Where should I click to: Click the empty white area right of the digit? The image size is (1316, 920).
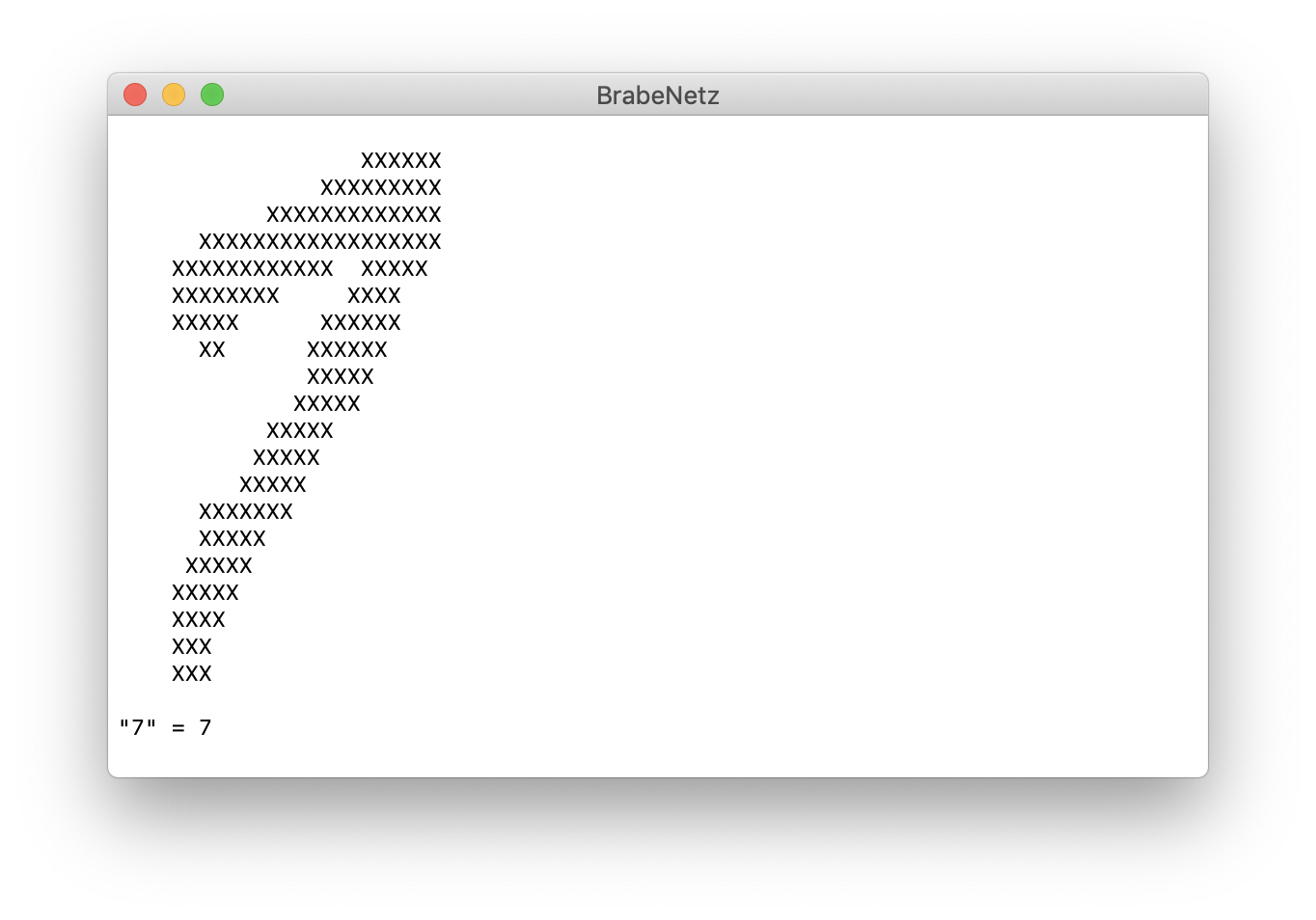coord(820,434)
